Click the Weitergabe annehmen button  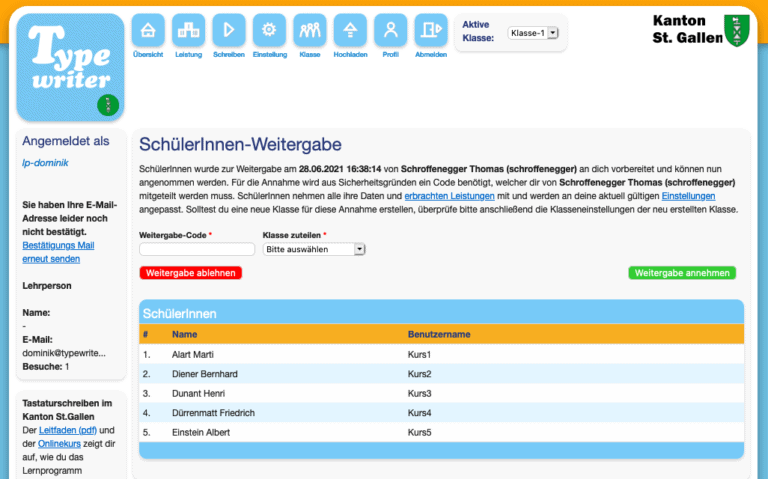click(682, 273)
